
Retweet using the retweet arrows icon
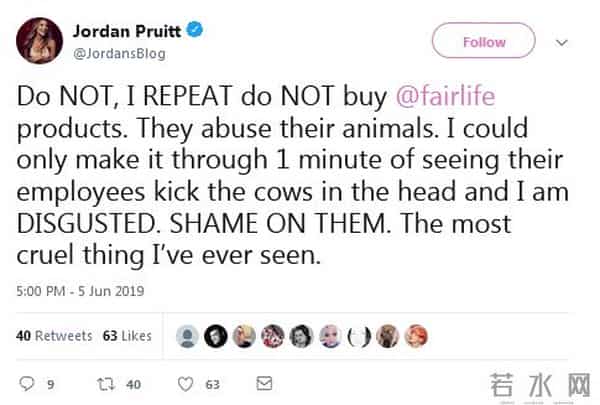(113, 382)
